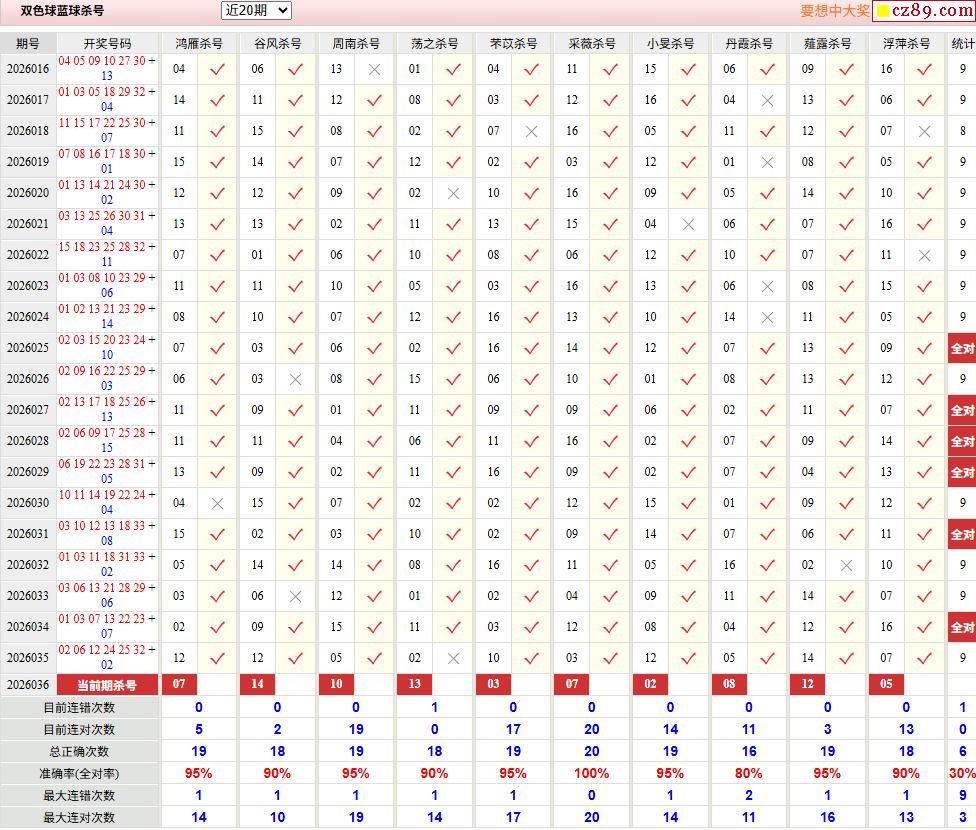Click the cz89.com site logo
Screen dimensions: 976x830
coord(923,11)
